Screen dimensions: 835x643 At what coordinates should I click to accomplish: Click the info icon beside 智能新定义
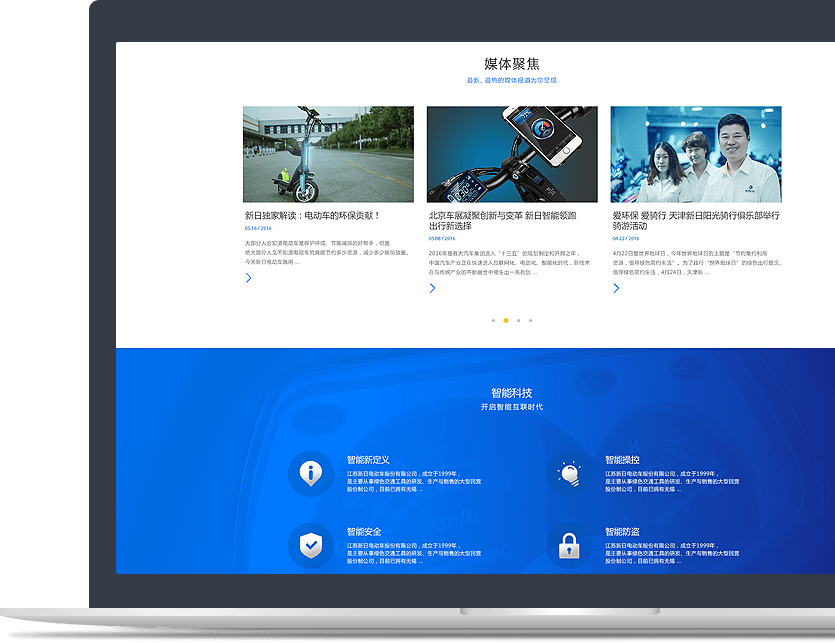tap(311, 473)
